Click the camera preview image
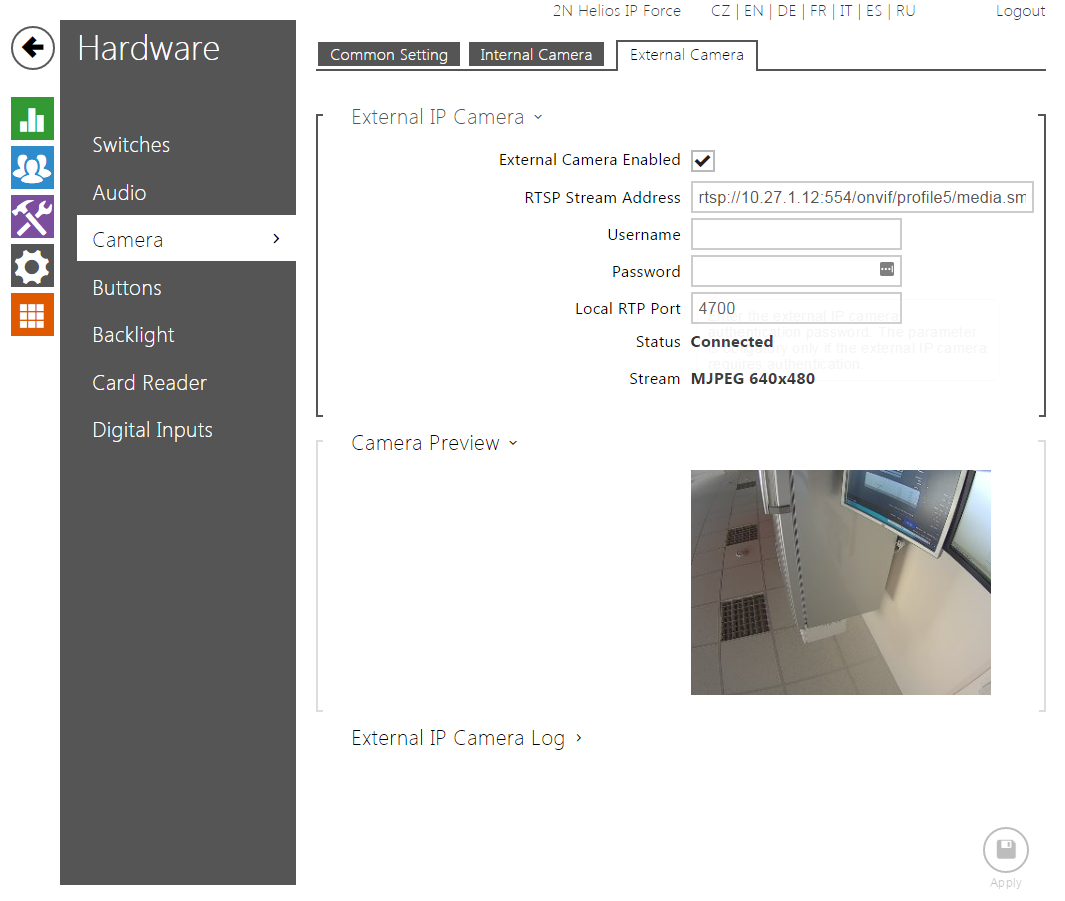Image resolution: width=1065 pixels, height=901 pixels. (840, 582)
